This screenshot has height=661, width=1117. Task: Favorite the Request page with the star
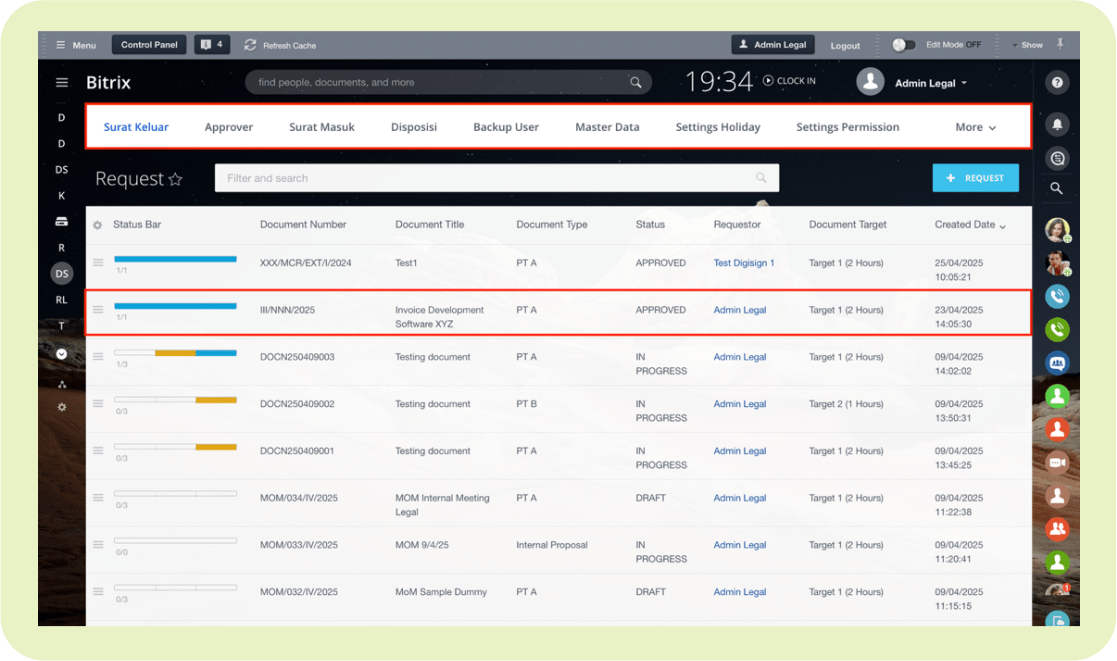176,180
